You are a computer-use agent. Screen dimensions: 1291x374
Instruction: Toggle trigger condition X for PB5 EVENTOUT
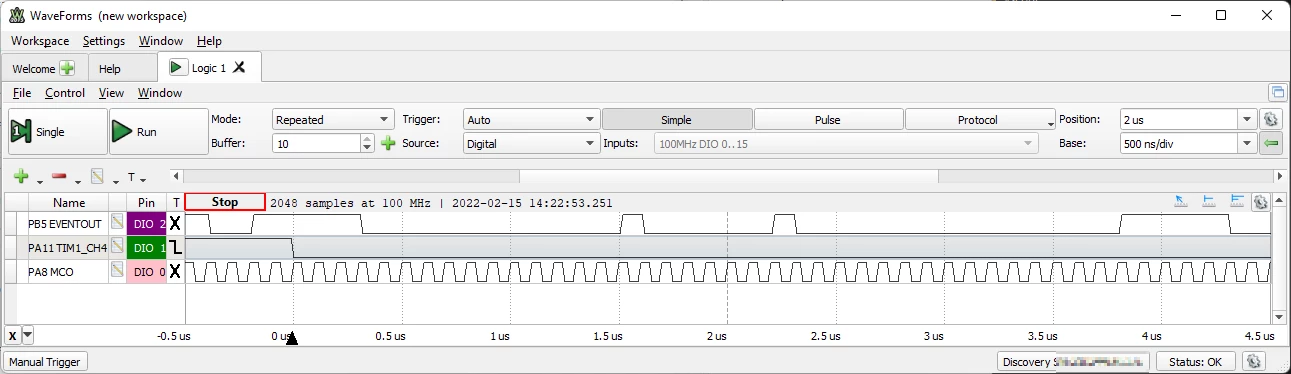pyautogui.click(x=175, y=223)
